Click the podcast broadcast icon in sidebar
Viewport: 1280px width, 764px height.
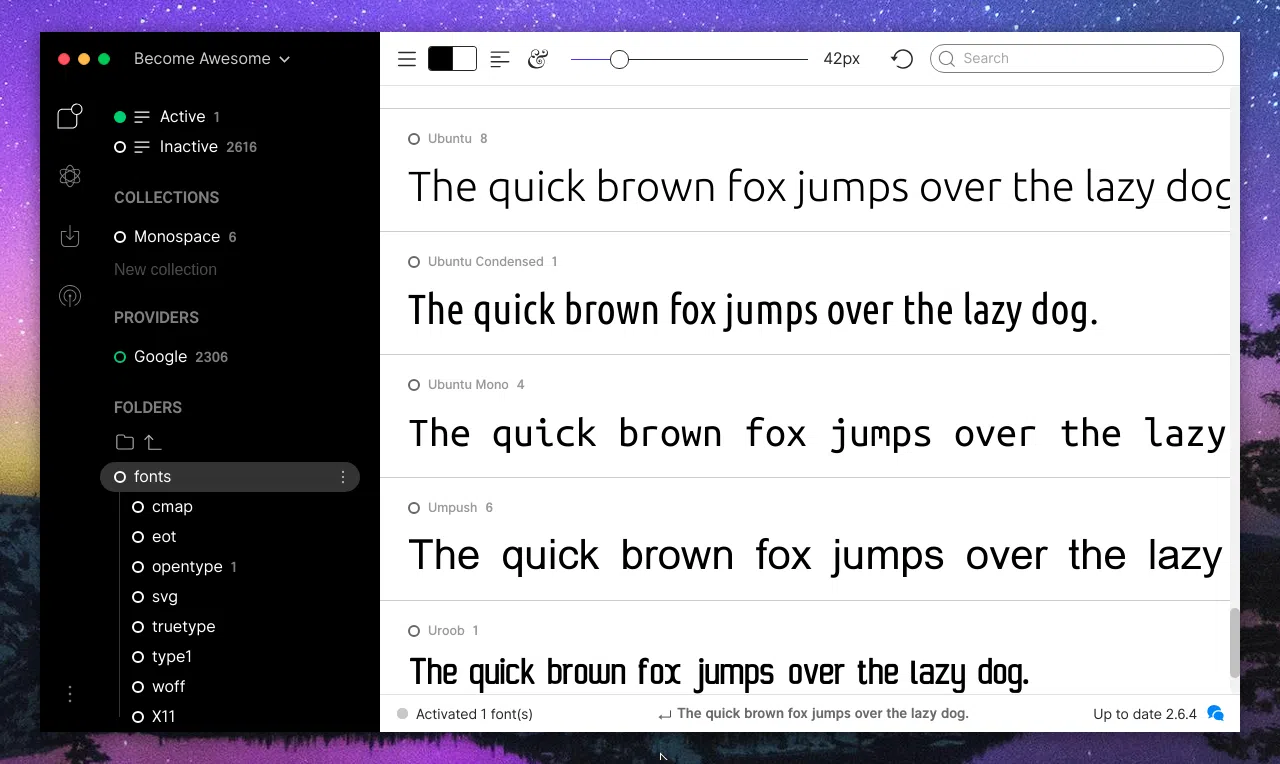(69, 296)
